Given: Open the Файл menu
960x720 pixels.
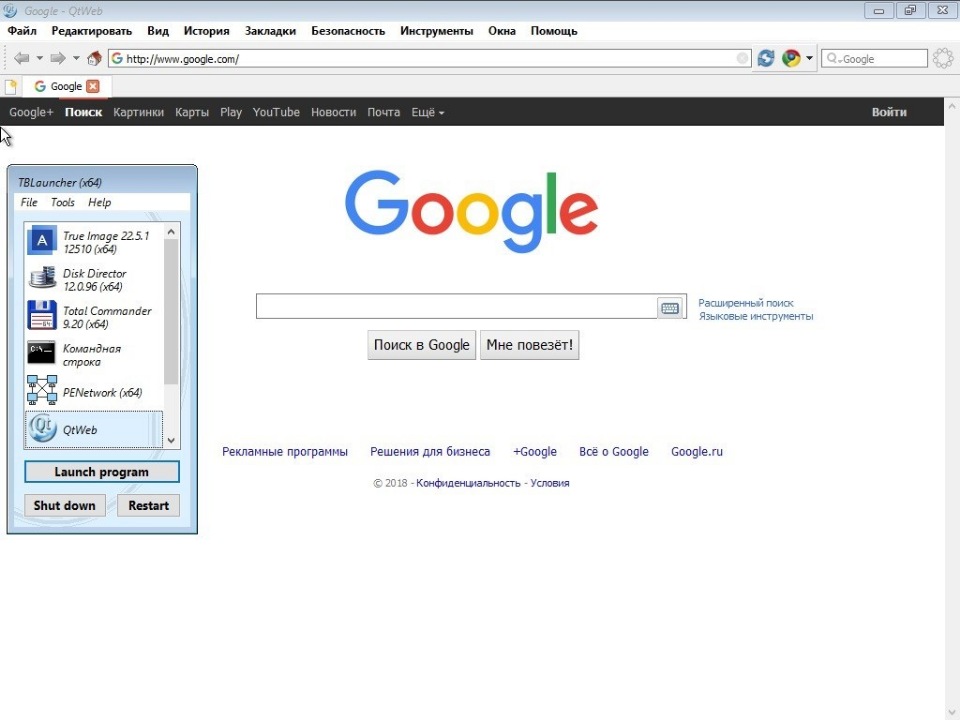Looking at the screenshot, I should (x=22, y=31).
